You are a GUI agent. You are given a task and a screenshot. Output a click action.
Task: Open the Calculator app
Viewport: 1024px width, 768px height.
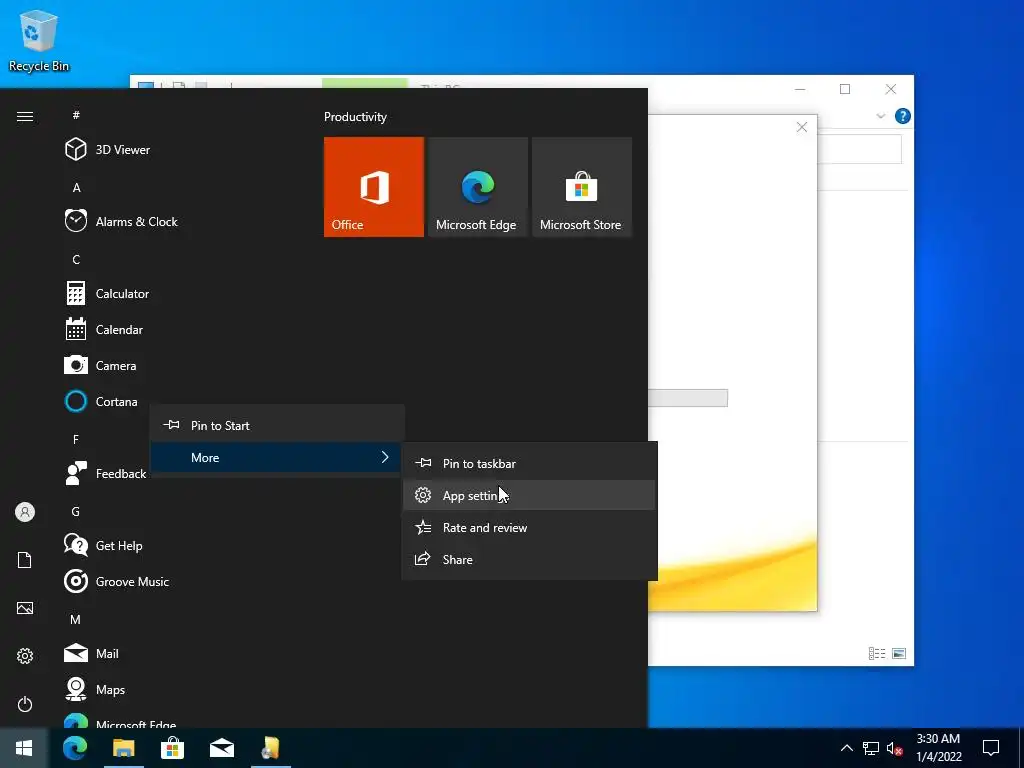tap(107, 293)
